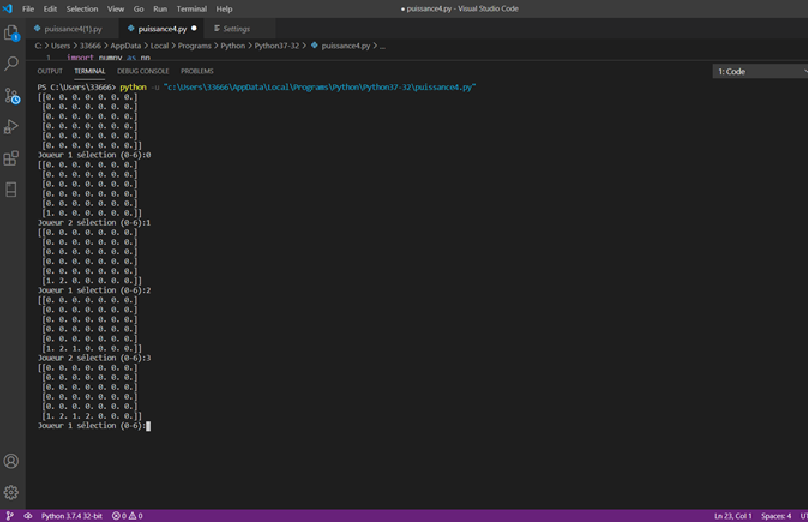The width and height of the screenshot is (808, 522).
Task: Click the 'Ln 23, Col 1' cursor position
Action: pyautogui.click(x=732, y=516)
